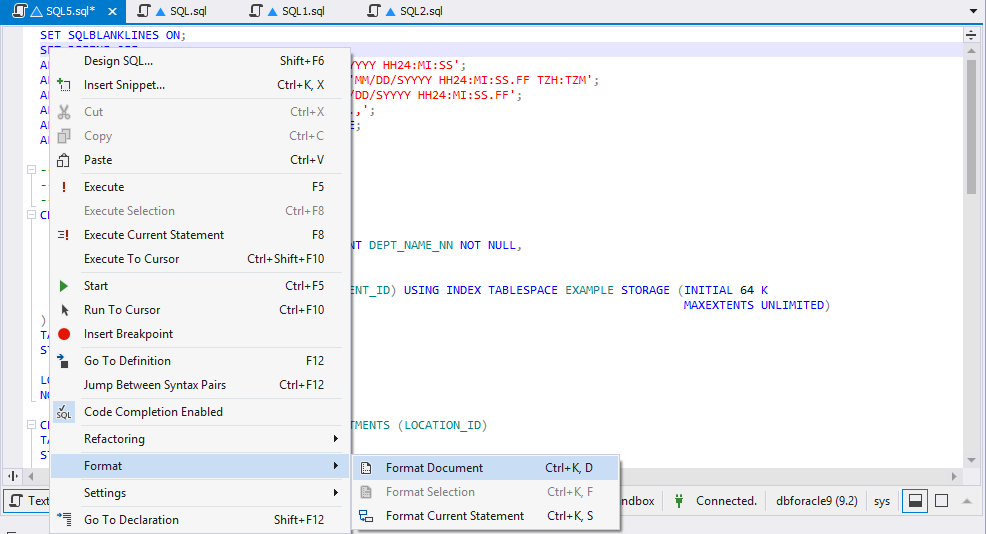The image size is (986, 534).
Task: Collapse the first comment block in gutter
Action: (31, 169)
